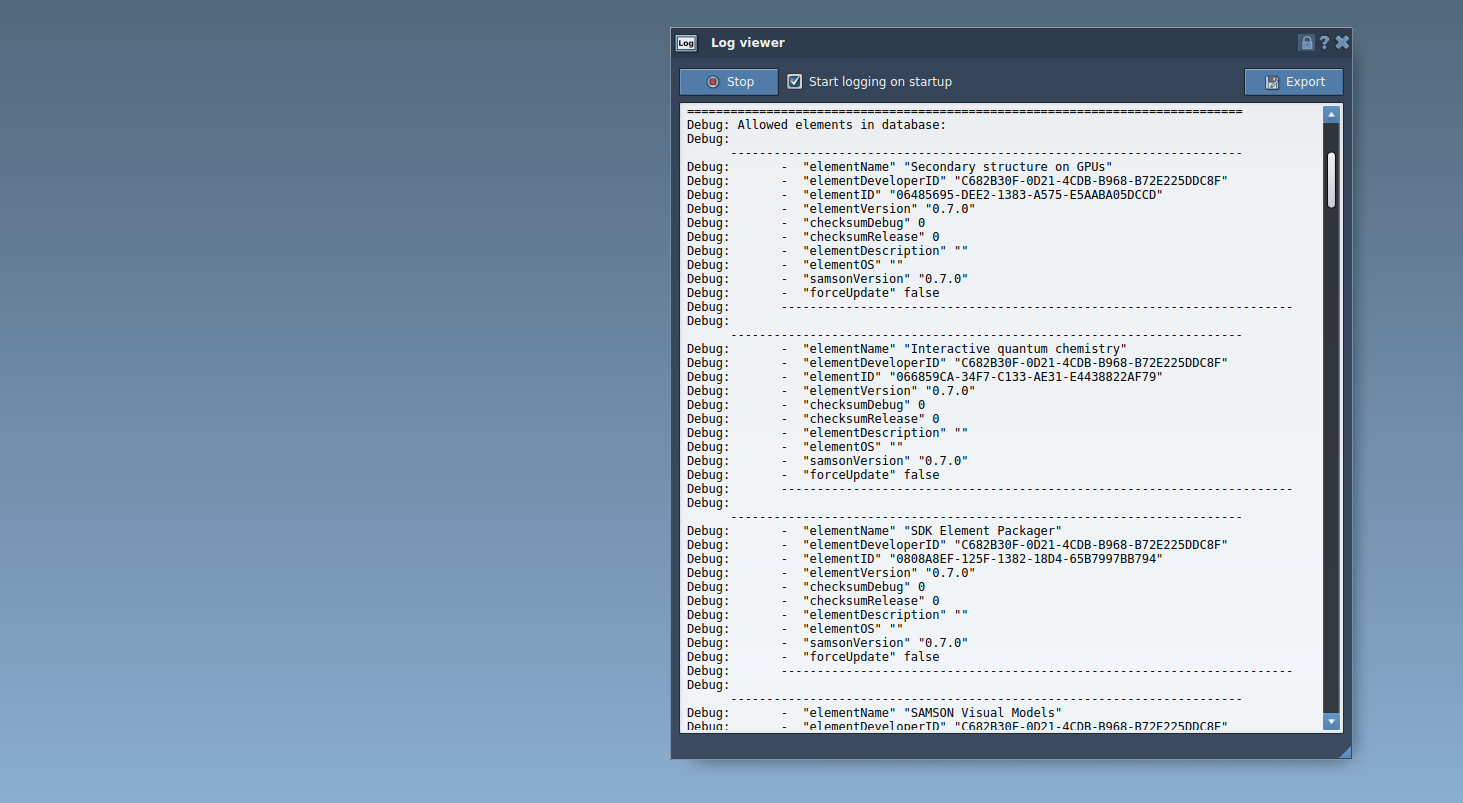Screen dimensions: 1463x803
Task: Click the lock icon in the title bar
Action: 1306,43
